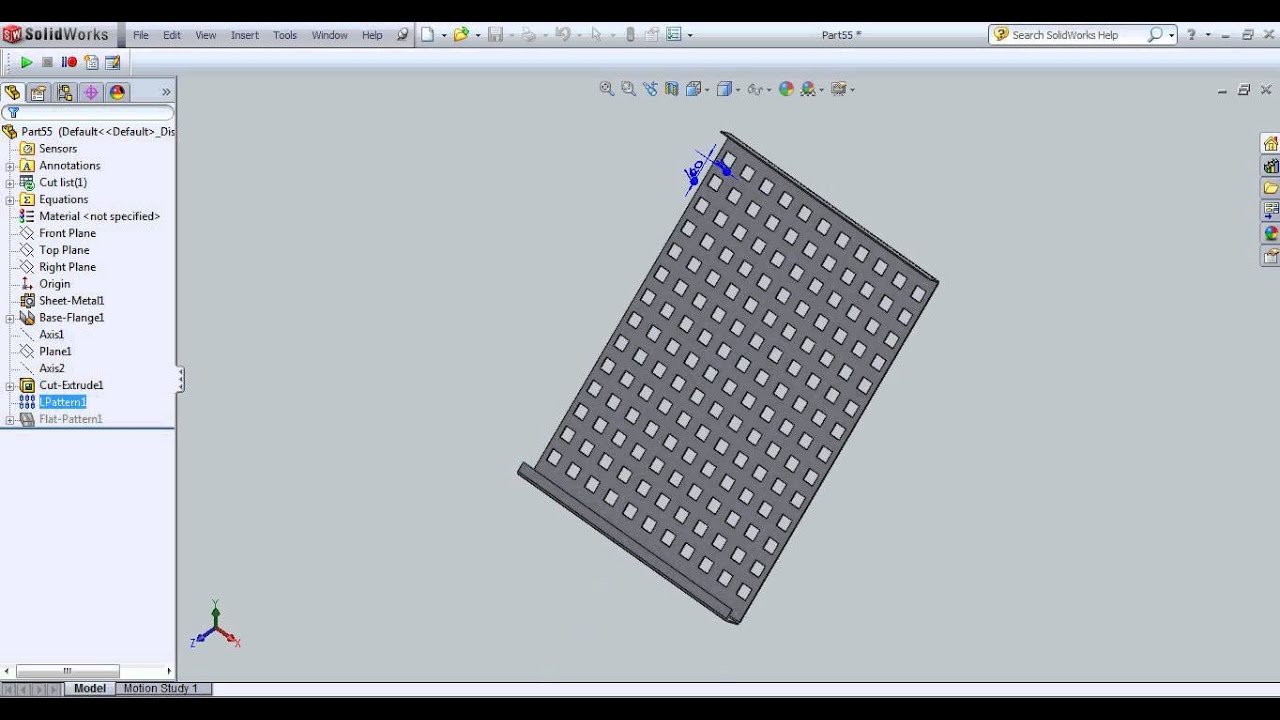Select Sheet-Metal1 in the feature tree
Viewport: 1280px width, 720px height.
pos(71,301)
